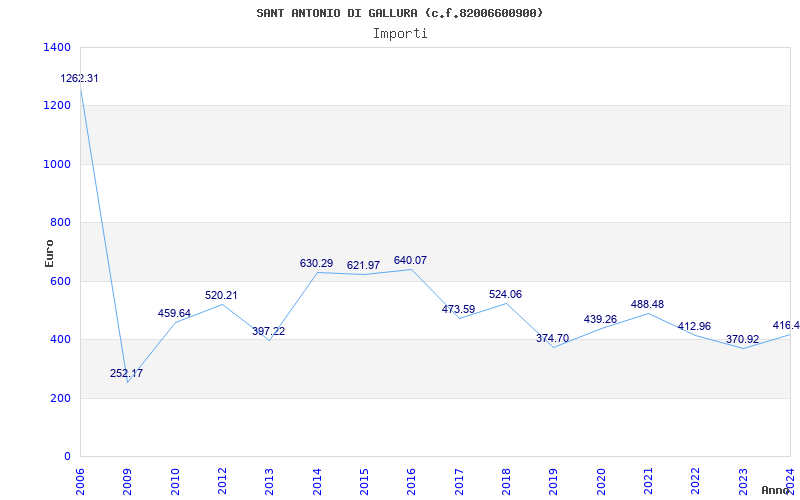Click x-axis year 2010
Image resolution: width=800 pixels, height=500 pixels.
pos(175,481)
